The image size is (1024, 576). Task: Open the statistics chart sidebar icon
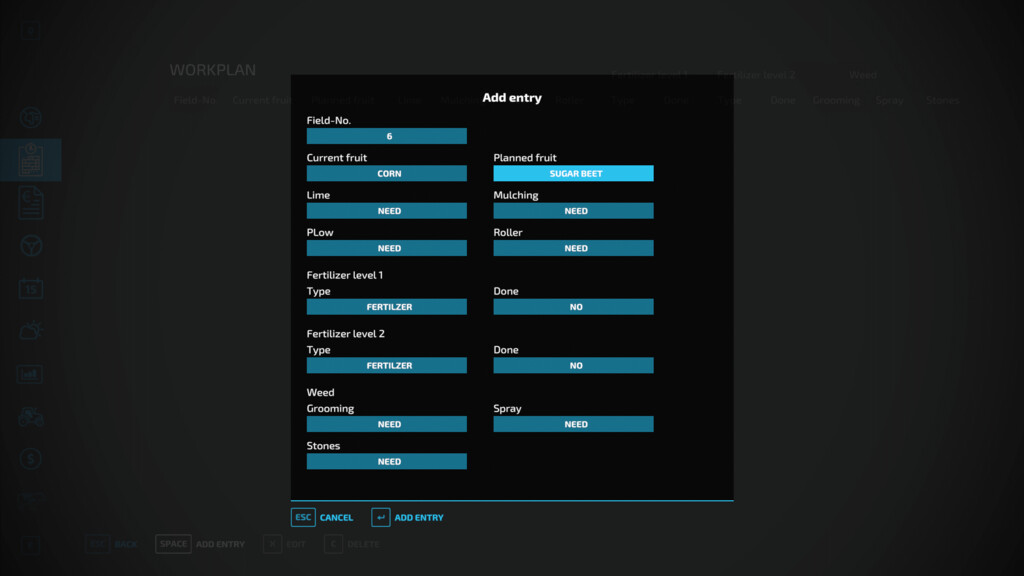pyautogui.click(x=30, y=374)
